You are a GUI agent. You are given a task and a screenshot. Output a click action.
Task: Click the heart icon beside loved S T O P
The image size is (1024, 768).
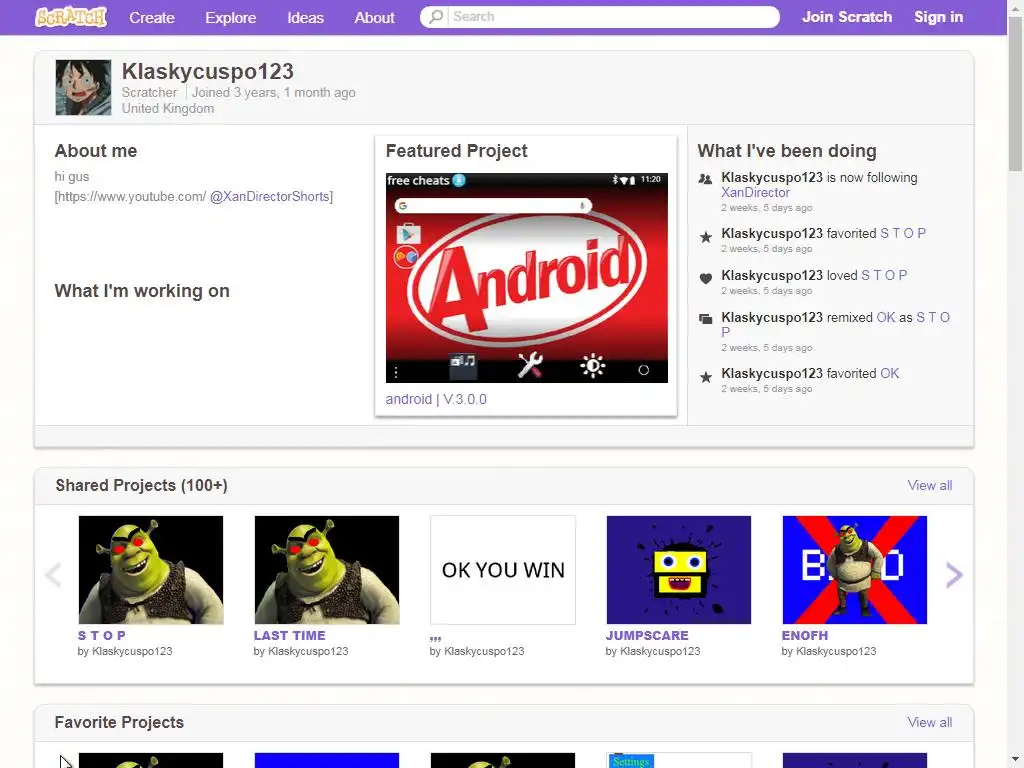pos(705,278)
